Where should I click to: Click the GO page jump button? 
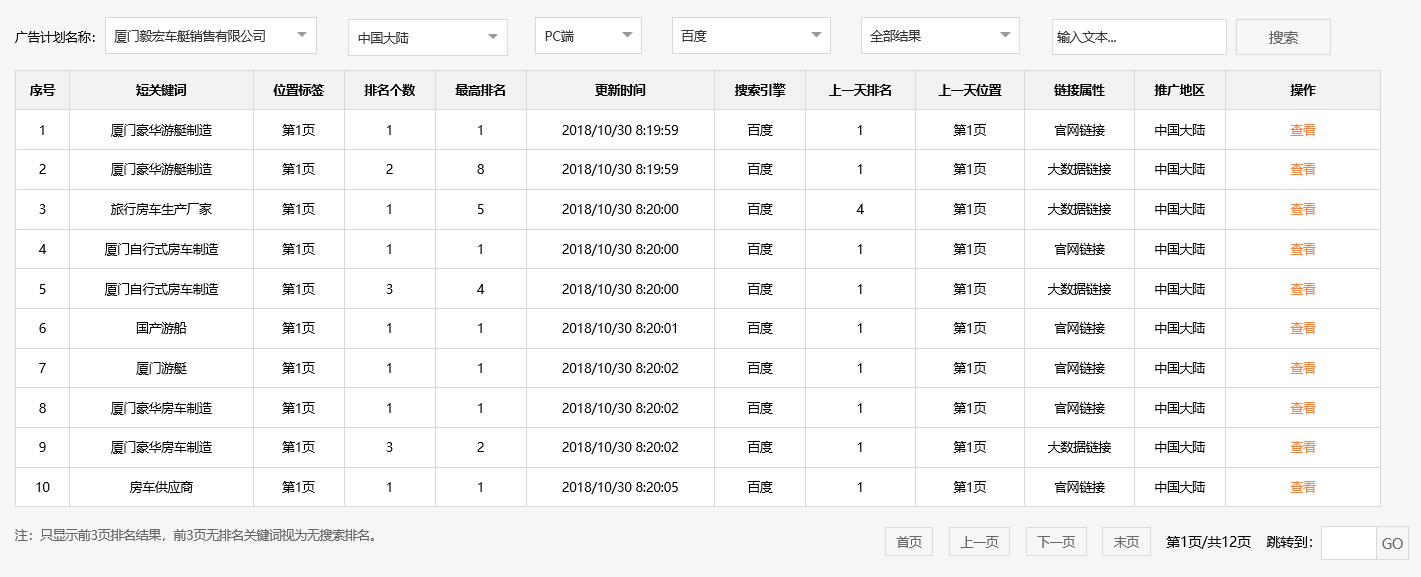point(1393,541)
